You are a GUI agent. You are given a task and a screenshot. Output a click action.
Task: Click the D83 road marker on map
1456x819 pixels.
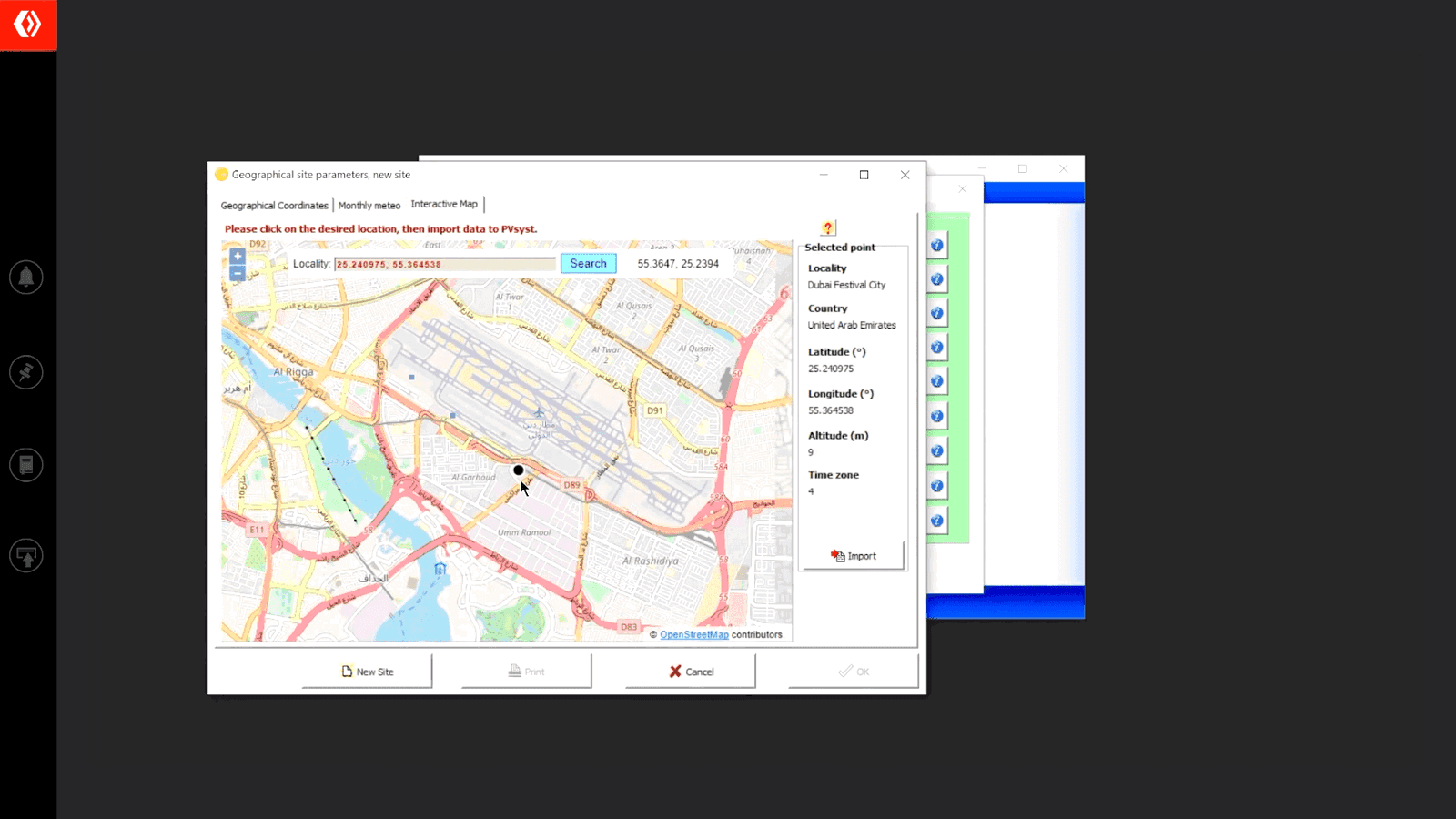tap(629, 627)
